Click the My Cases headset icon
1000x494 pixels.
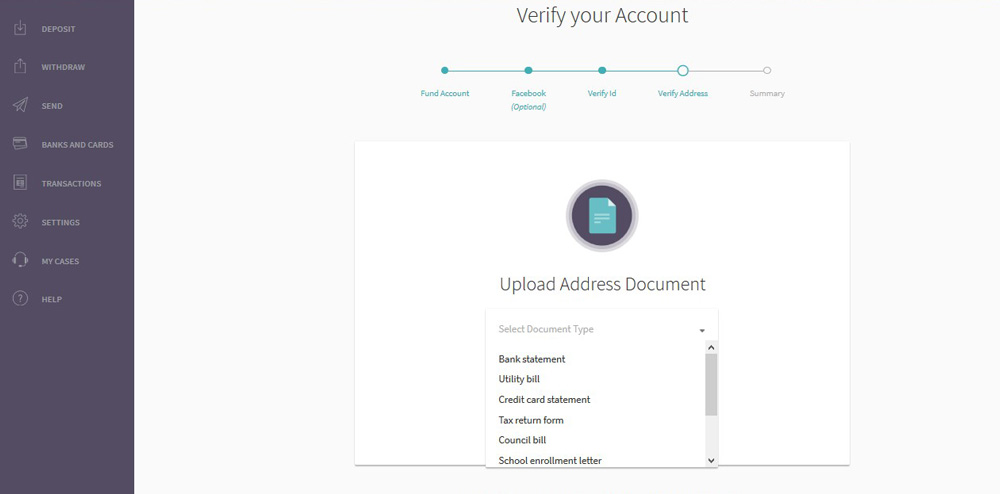click(20, 260)
